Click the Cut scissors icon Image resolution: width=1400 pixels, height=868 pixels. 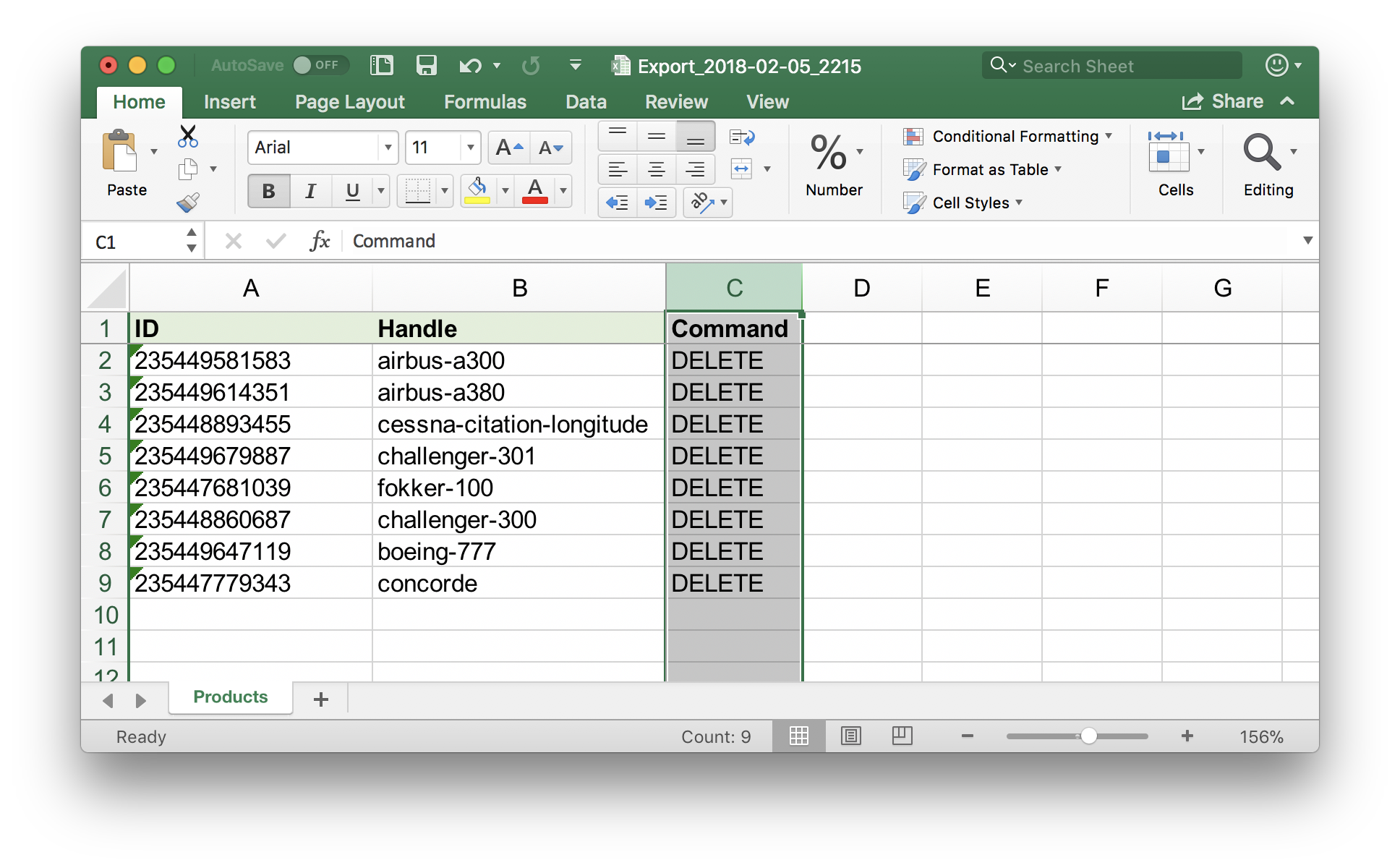click(x=188, y=136)
